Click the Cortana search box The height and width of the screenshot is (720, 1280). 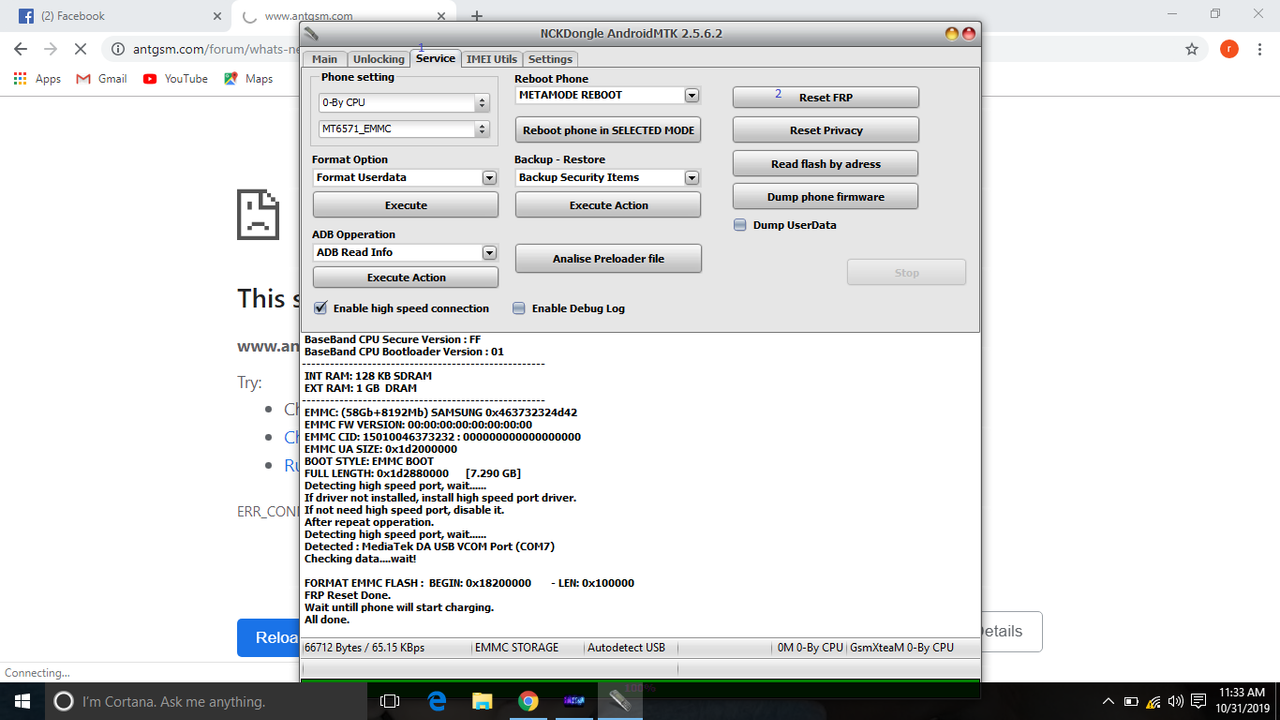click(208, 702)
